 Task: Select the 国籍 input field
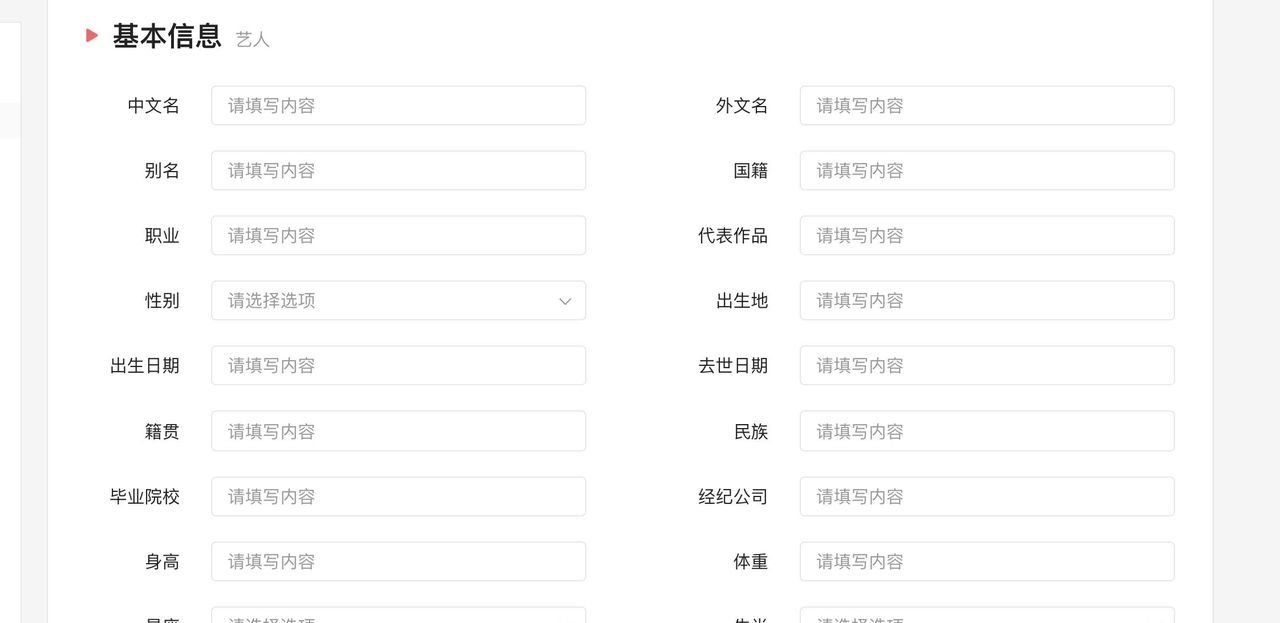click(x=987, y=170)
